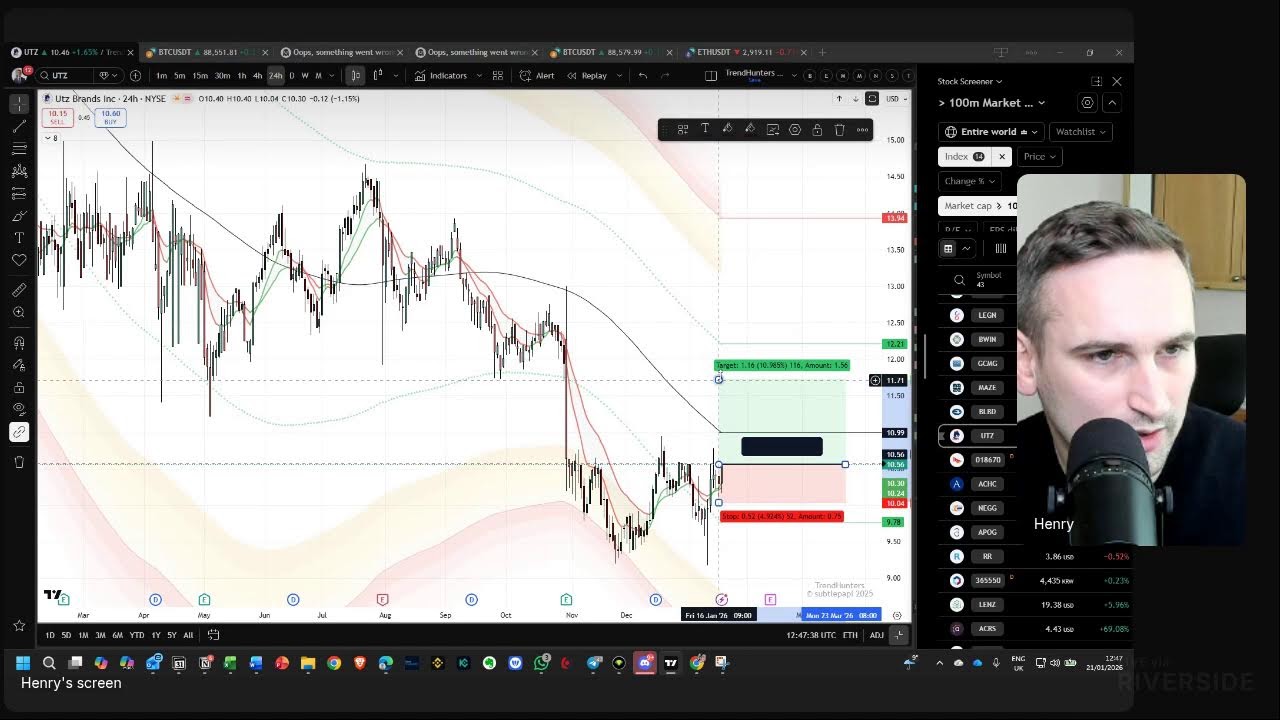This screenshot has height=720, width=1280.
Task: Expand the Stock Screener title dropdown
Action: 970,81
